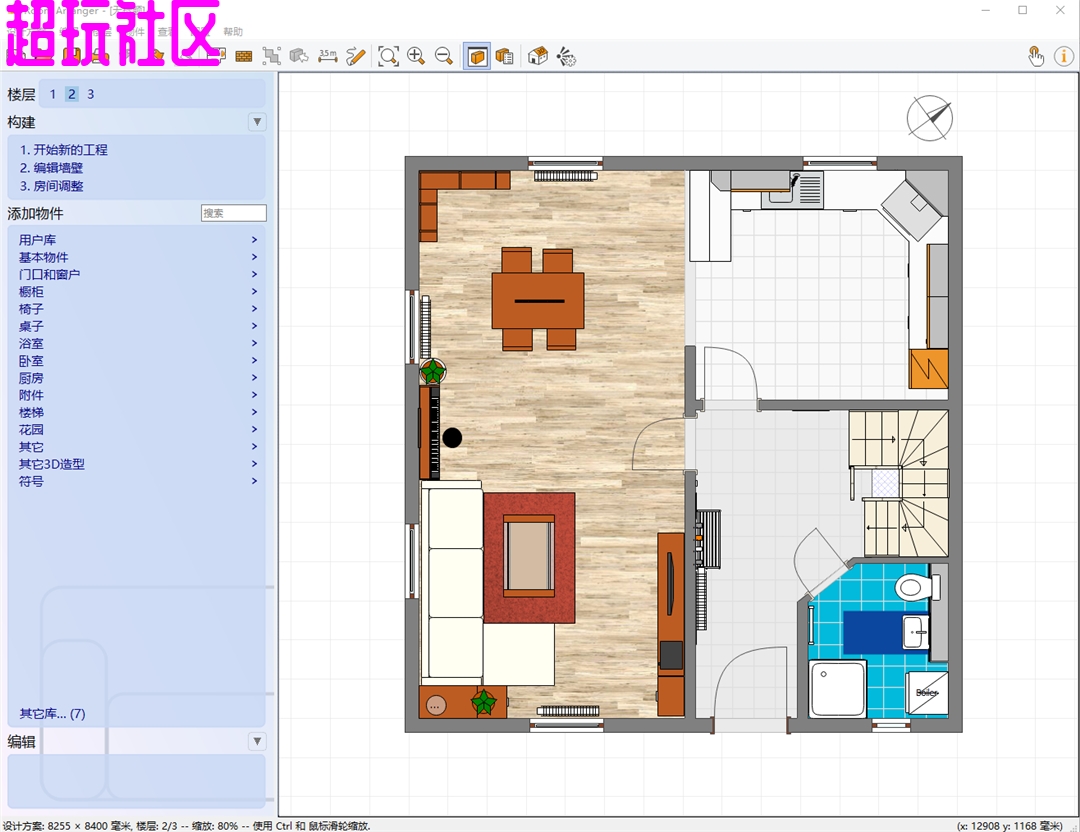Switch to floor 1 tab
The height and width of the screenshot is (832, 1080).
pos(52,94)
